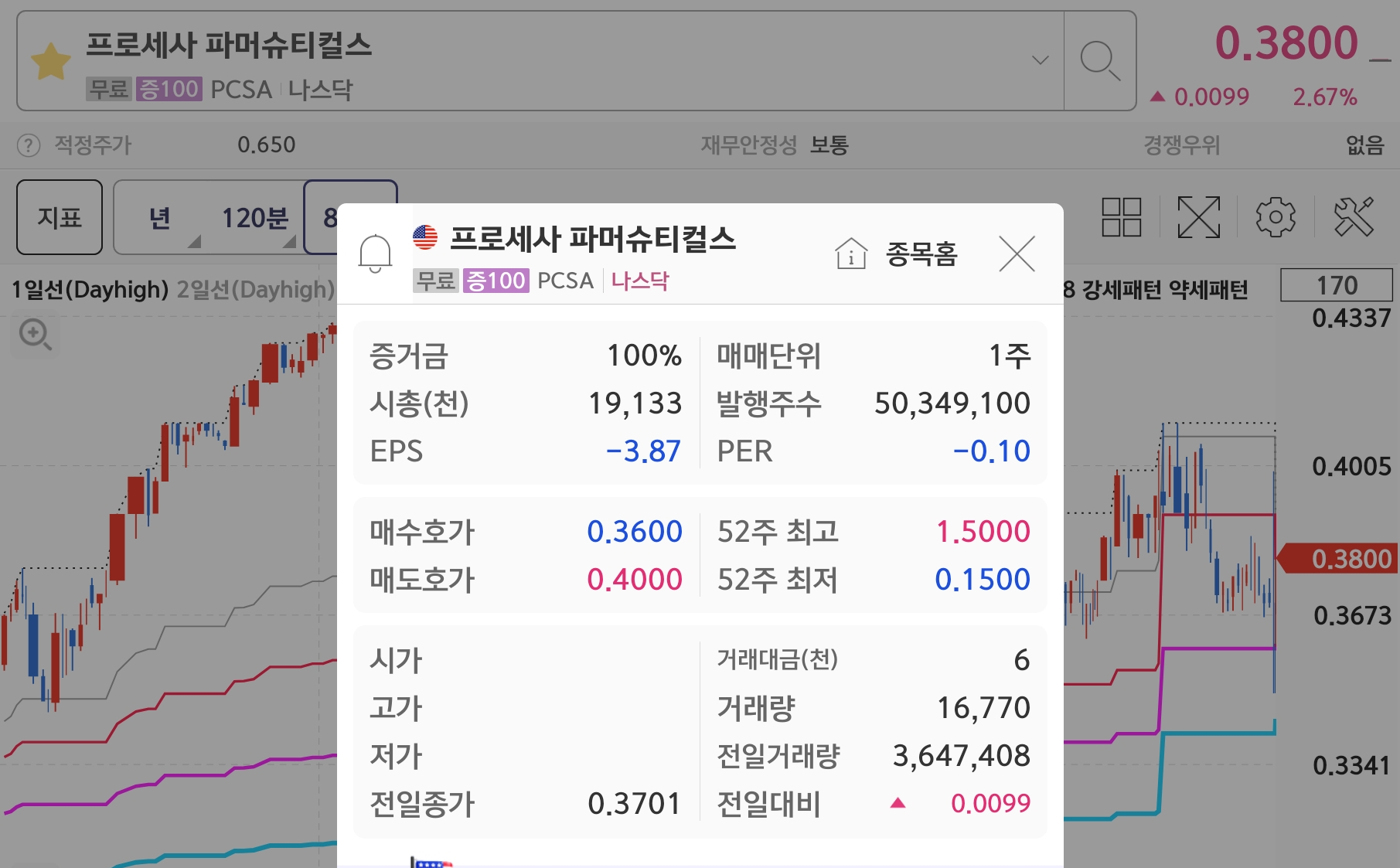1400x868 pixels.
Task: Click the 무료 badge in header
Action: [108, 89]
